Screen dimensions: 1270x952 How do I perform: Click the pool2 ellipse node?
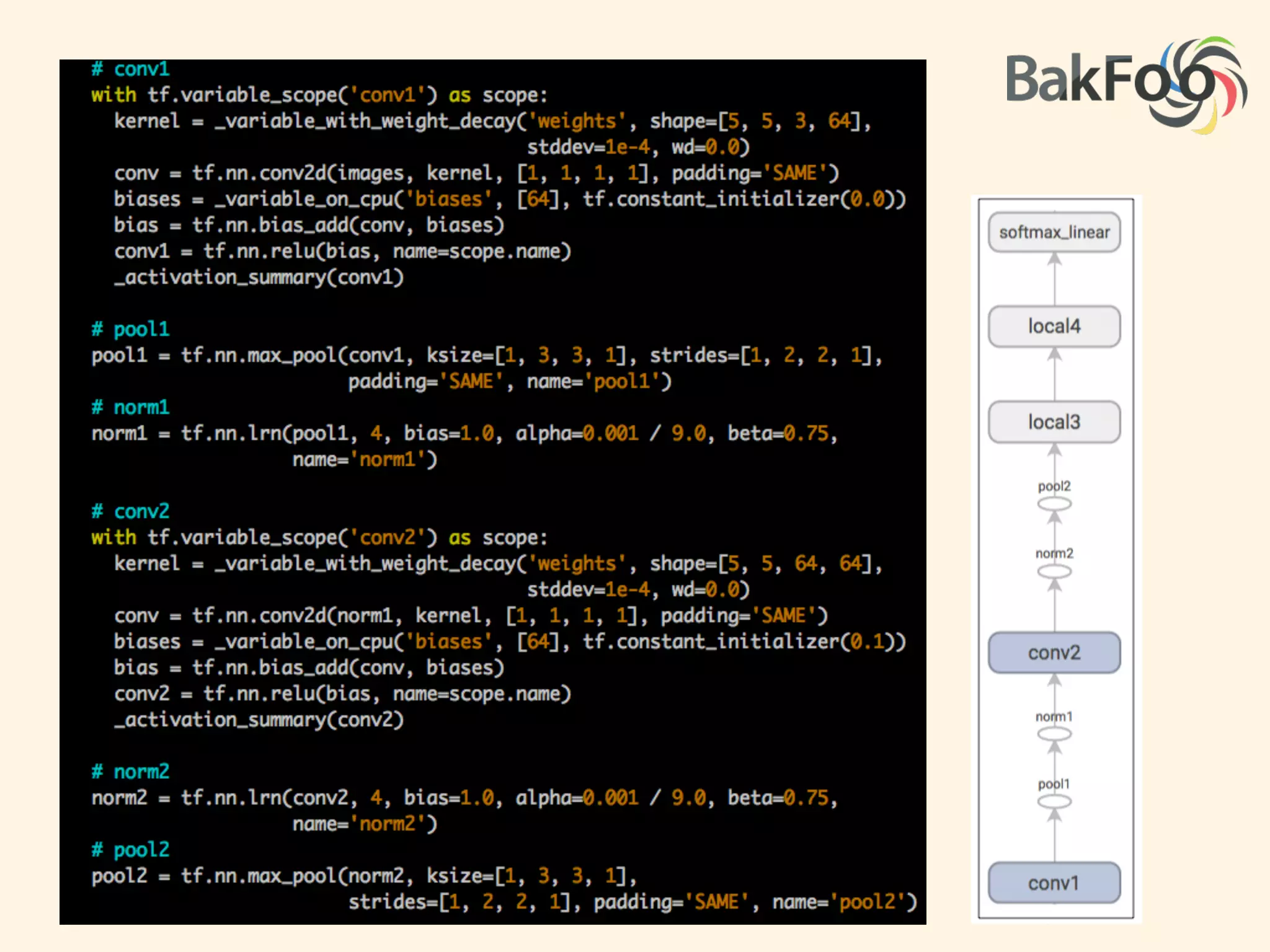tap(1054, 504)
